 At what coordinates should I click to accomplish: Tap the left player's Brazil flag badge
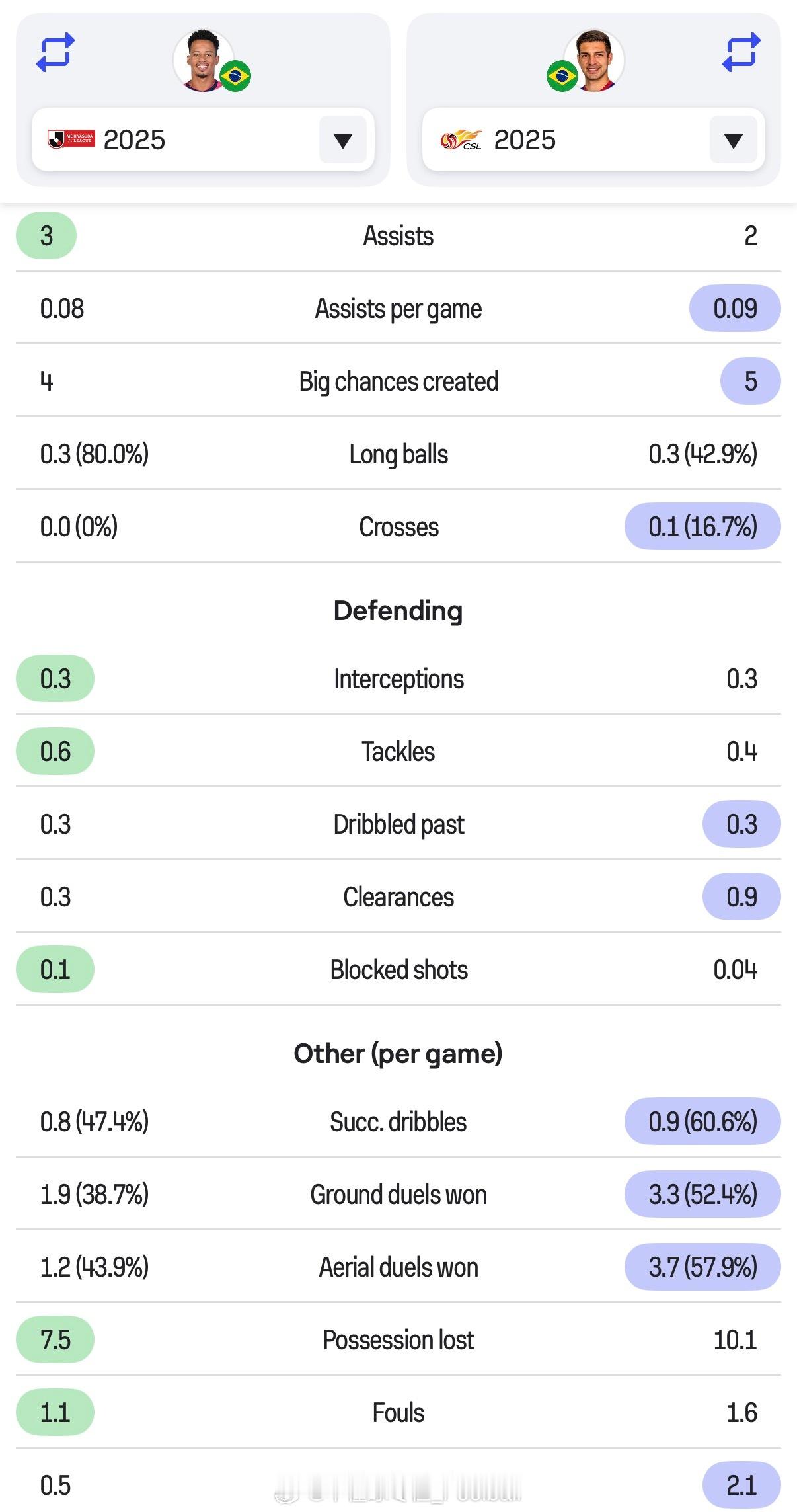point(235,76)
